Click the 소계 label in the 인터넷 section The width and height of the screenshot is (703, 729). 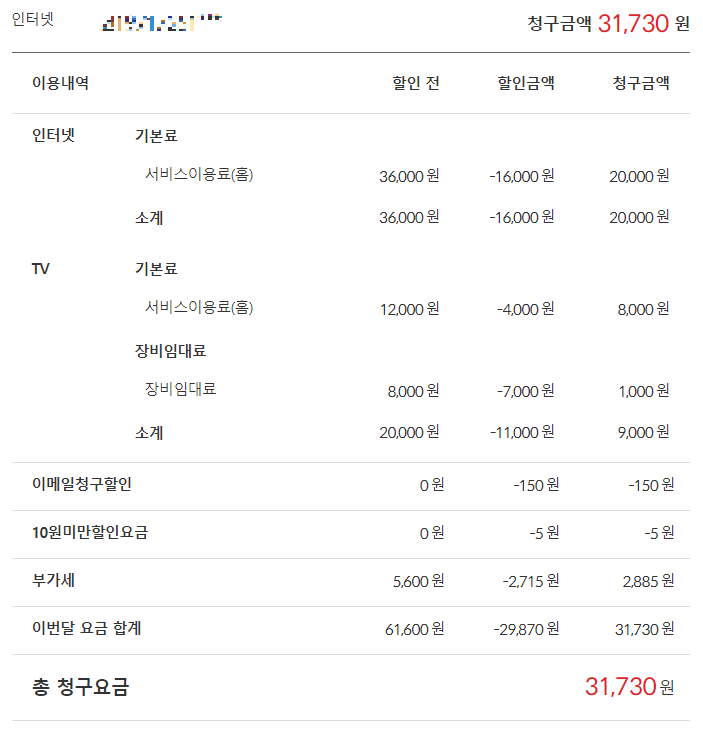tap(149, 217)
